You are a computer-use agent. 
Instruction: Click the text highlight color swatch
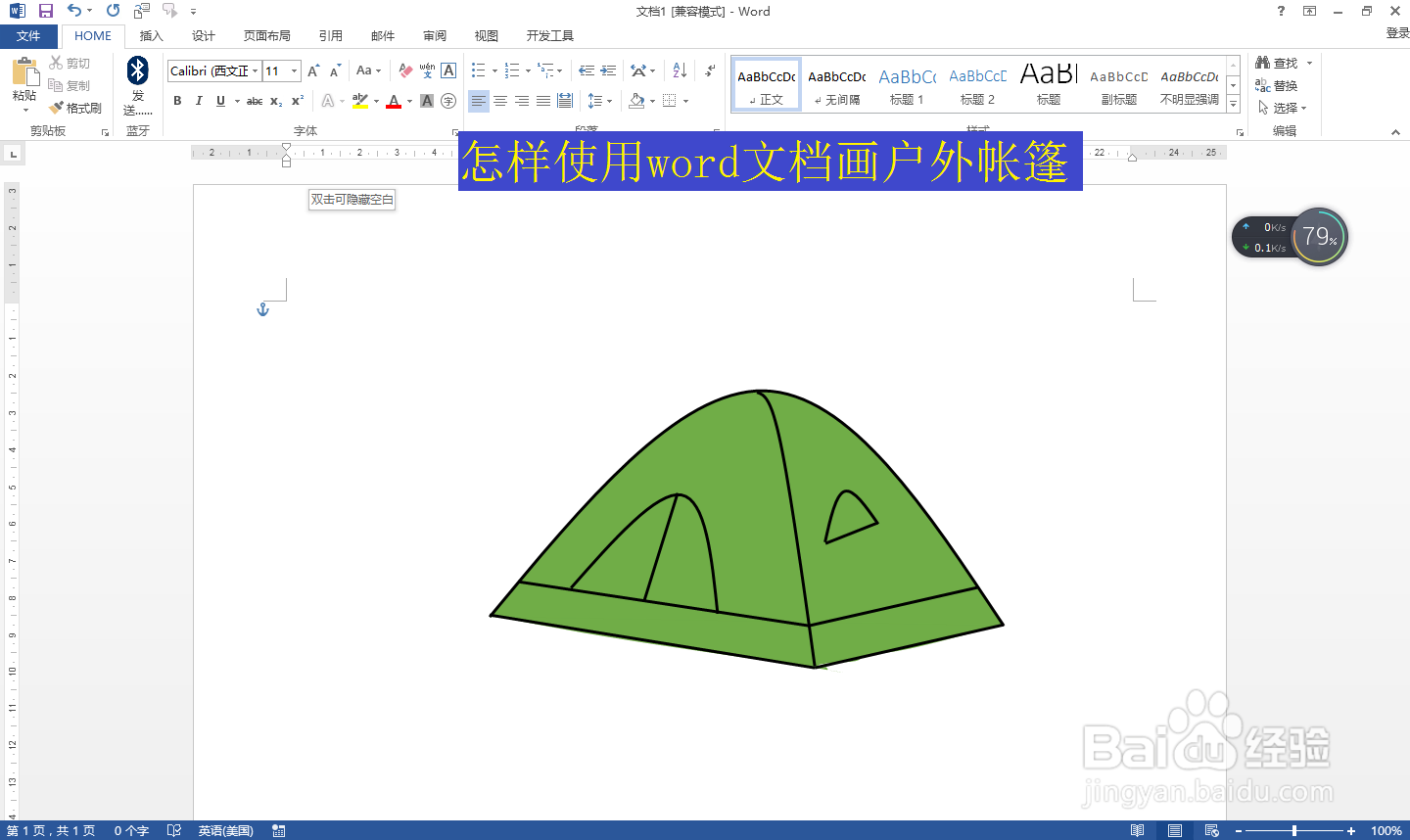coord(360,101)
